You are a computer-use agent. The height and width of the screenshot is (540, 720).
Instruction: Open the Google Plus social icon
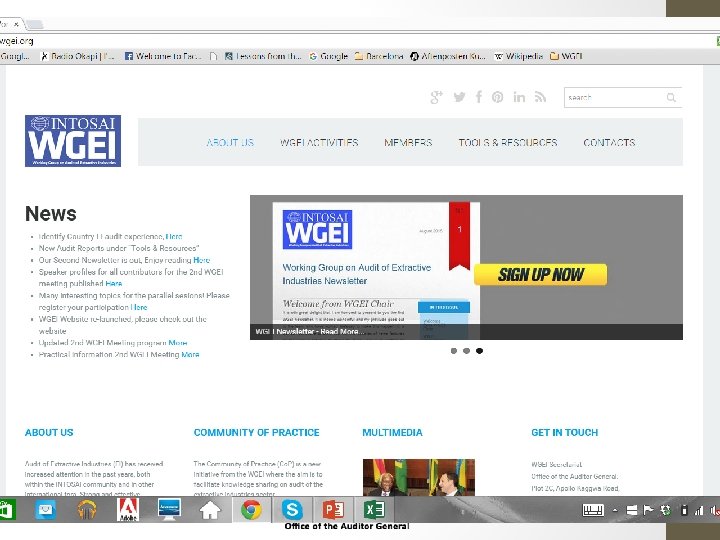[x=436, y=97]
